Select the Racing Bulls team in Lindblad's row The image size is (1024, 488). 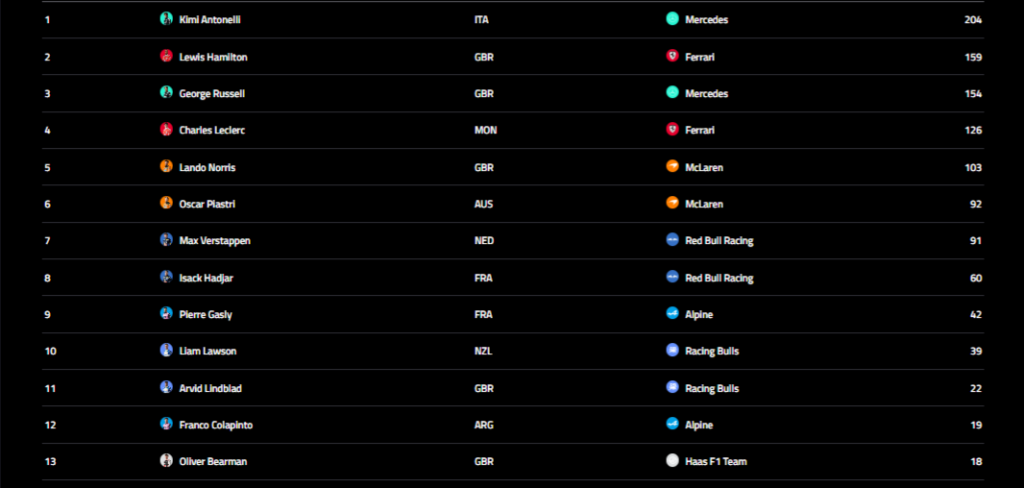(712, 388)
